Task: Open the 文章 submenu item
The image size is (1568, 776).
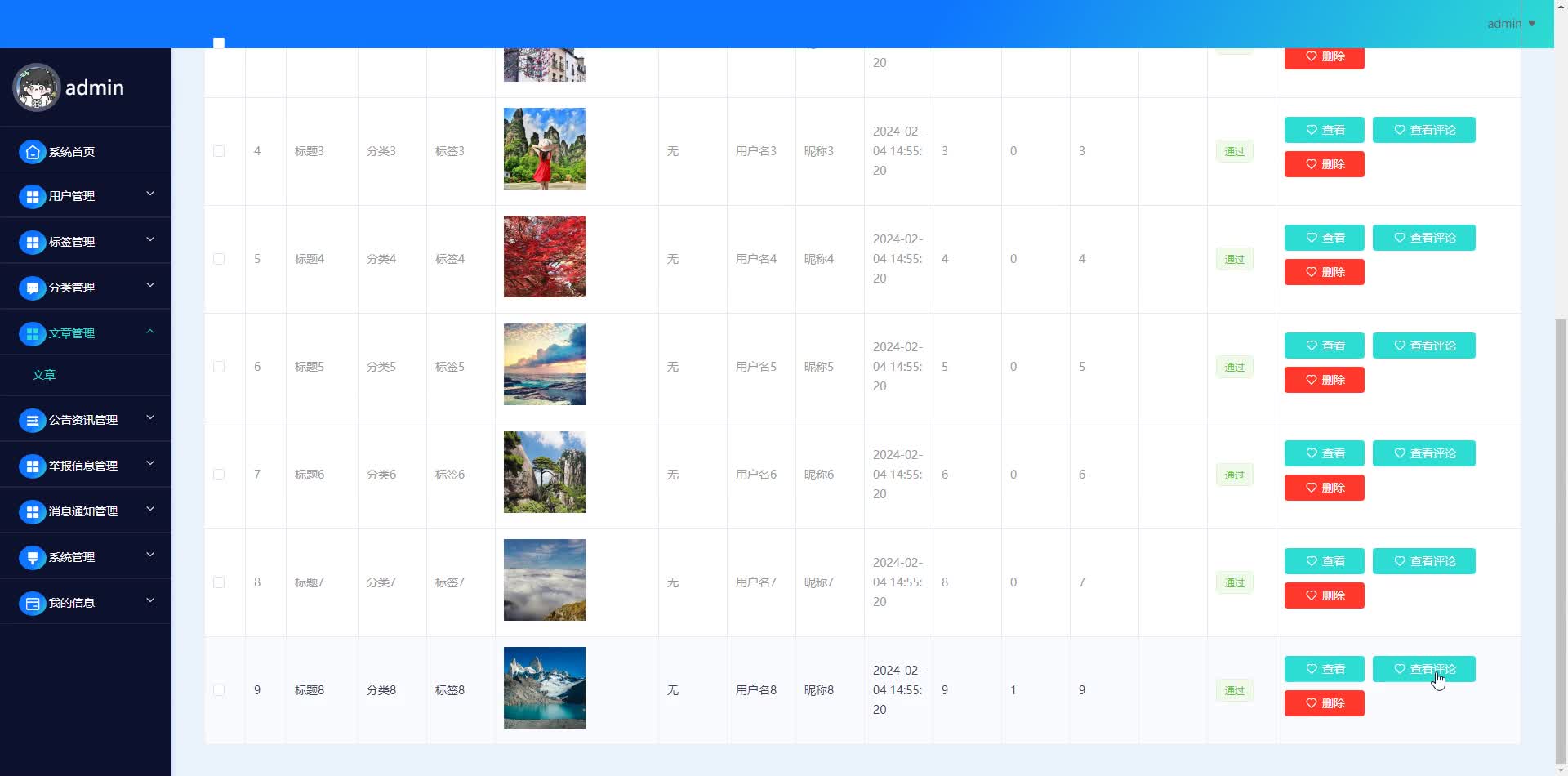Action: click(x=44, y=375)
